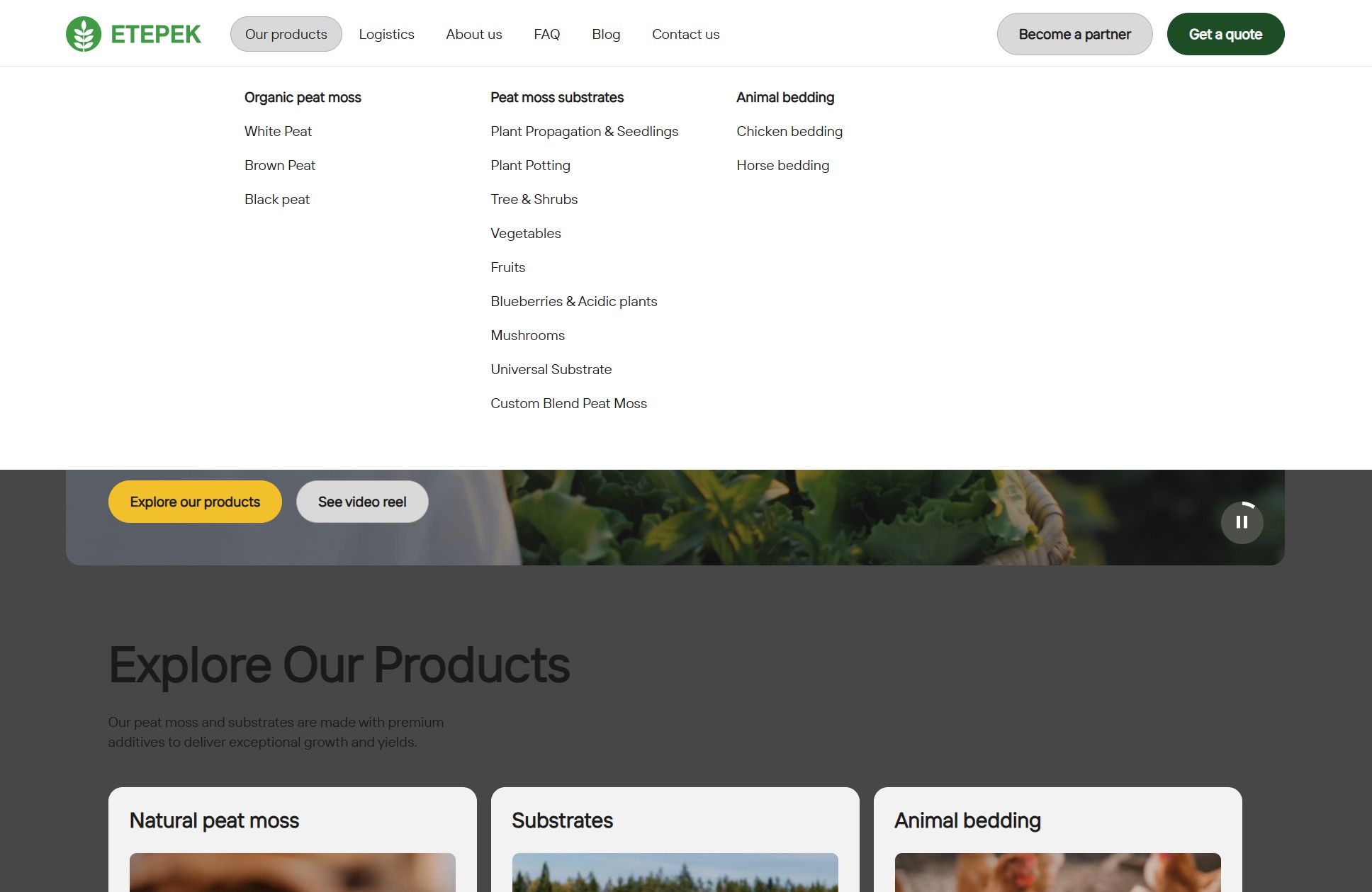This screenshot has width=1372, height=892.
Task: Click the Etepek leaf logo icon
Action: [x=84, y=34]
